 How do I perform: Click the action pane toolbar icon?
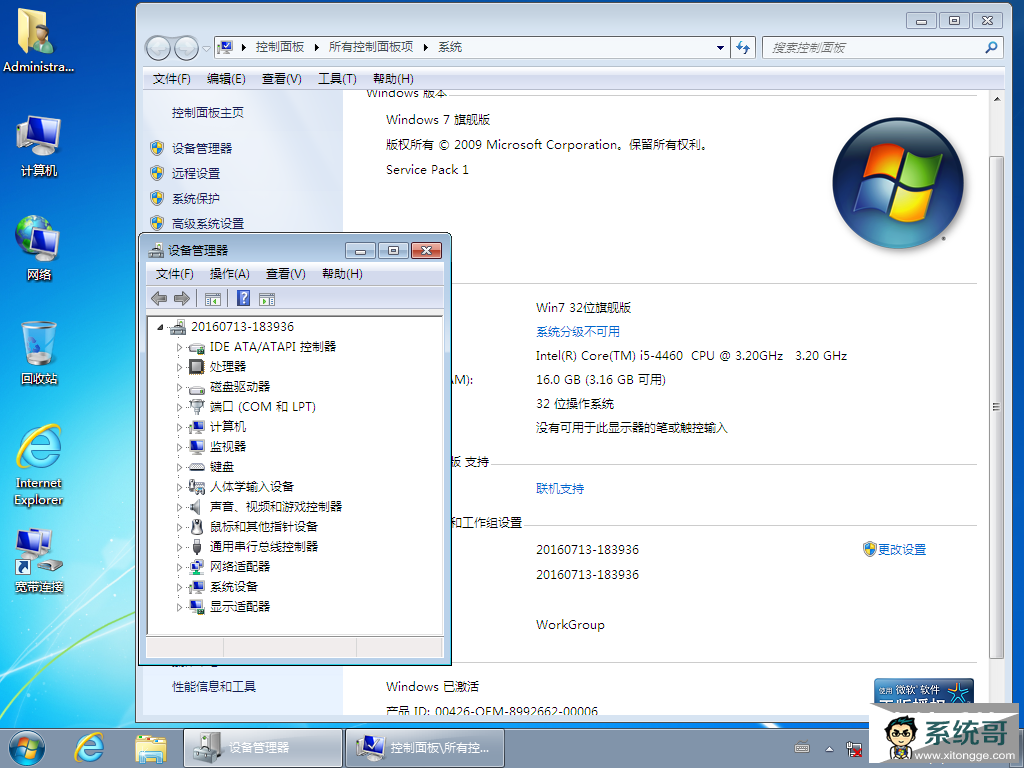click(266, 299)
